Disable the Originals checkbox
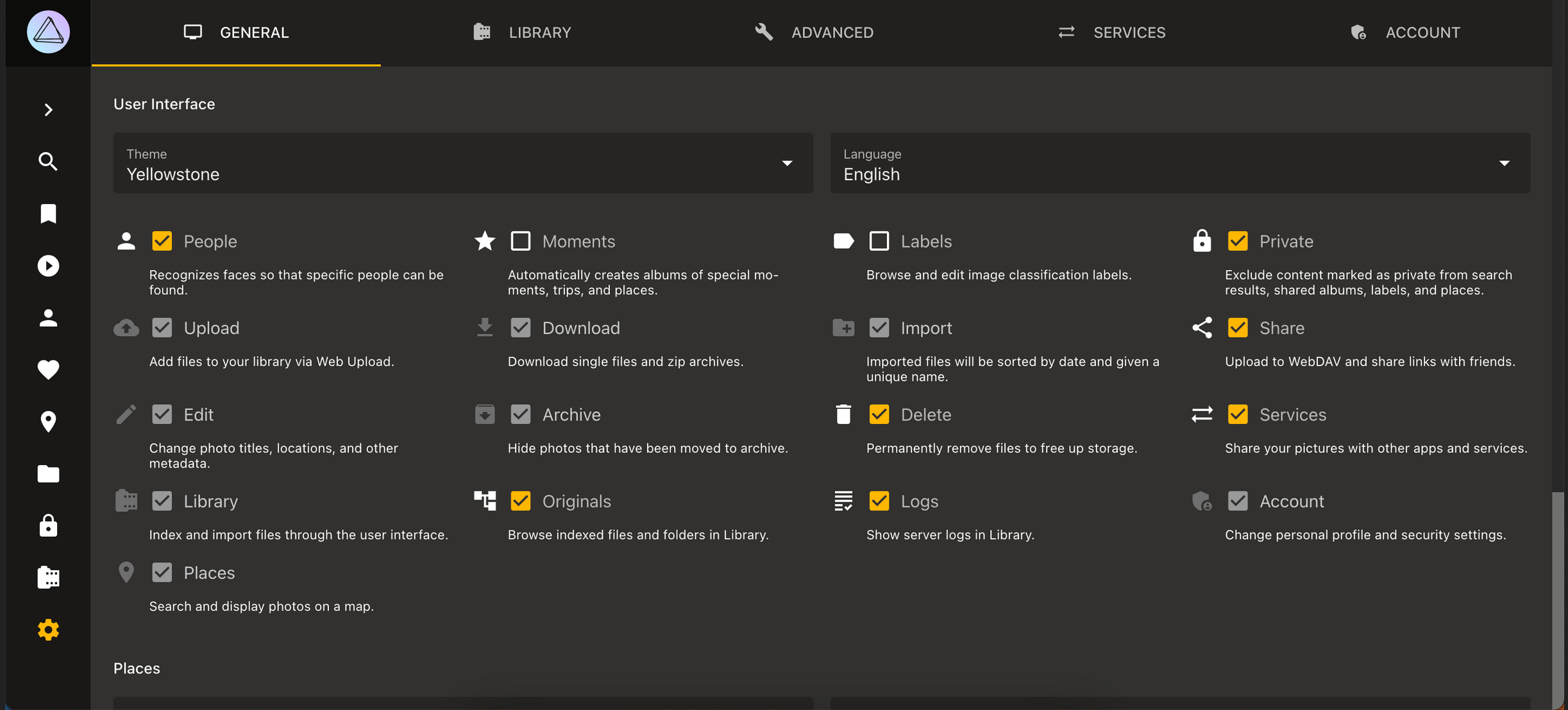 pyautogui.click(x=520, y=501)
